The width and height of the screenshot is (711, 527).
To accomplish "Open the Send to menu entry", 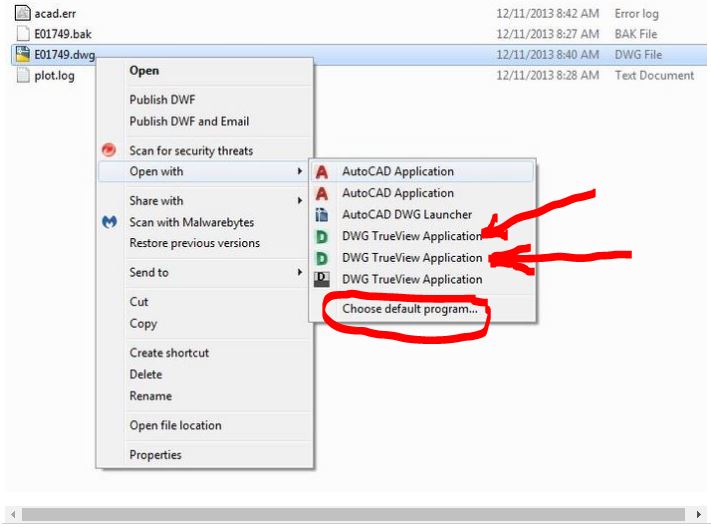I will 149,272.
